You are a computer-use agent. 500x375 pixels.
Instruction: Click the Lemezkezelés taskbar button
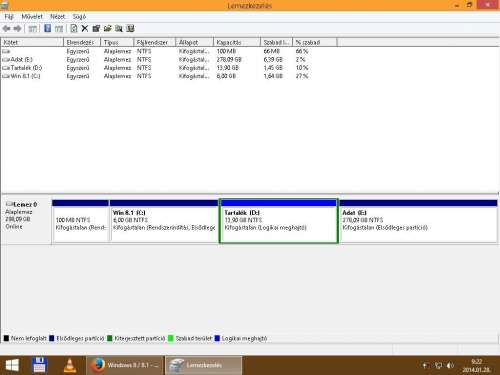(204, 365)
